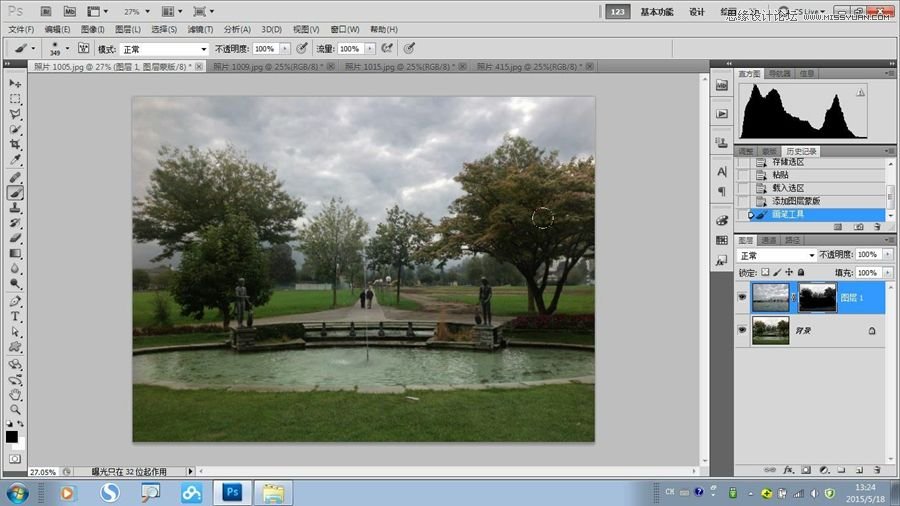Viewport: 900px width, 506px height.
Task: Toggle Quick Mask mode
Action: [x=15, y=459]
